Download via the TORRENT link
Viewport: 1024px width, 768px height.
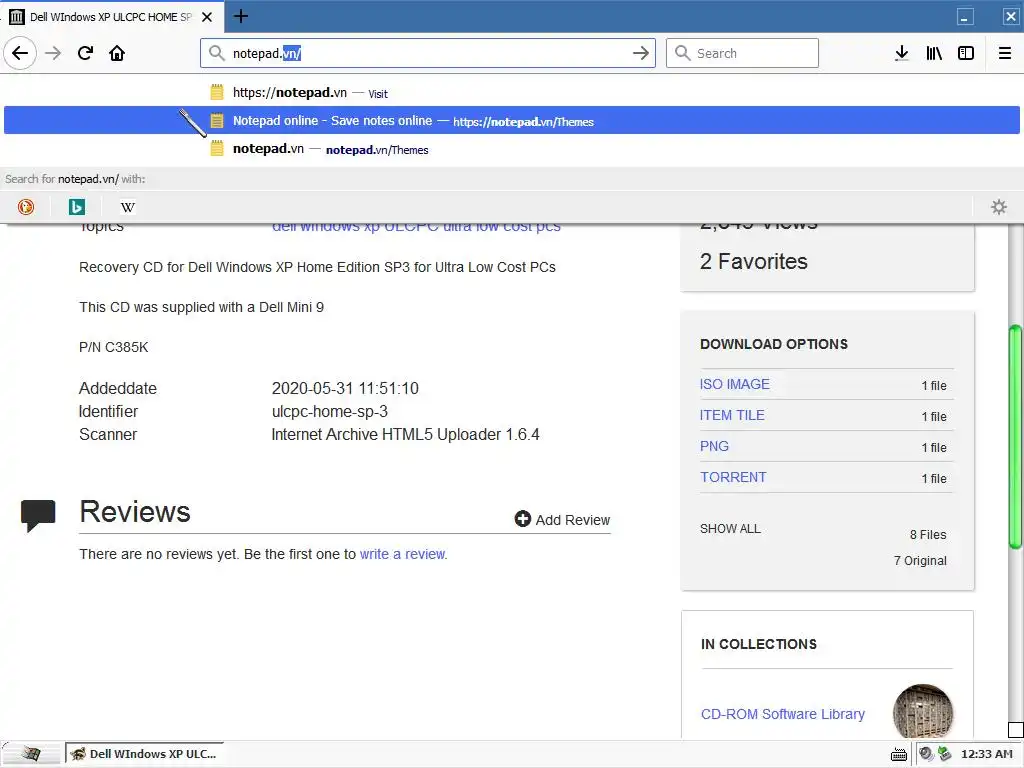733,477
